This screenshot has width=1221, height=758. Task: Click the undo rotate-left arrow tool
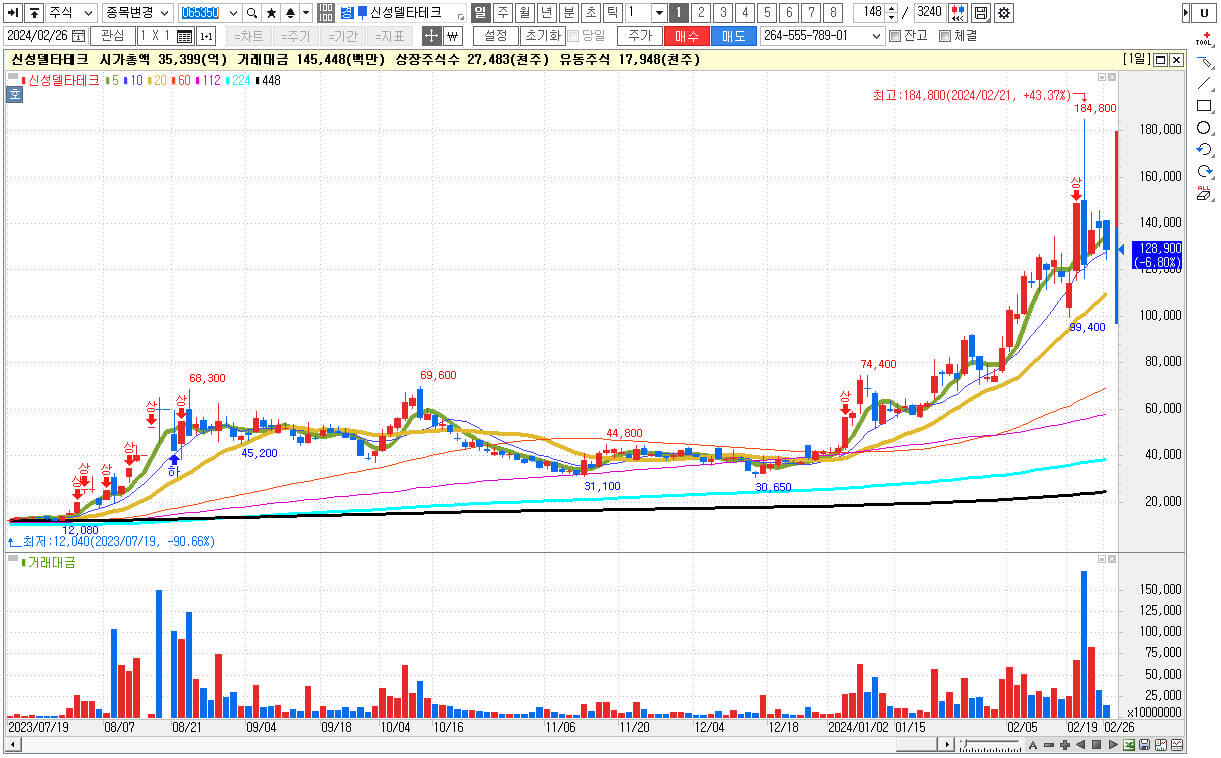click(x=1205, y=150)
